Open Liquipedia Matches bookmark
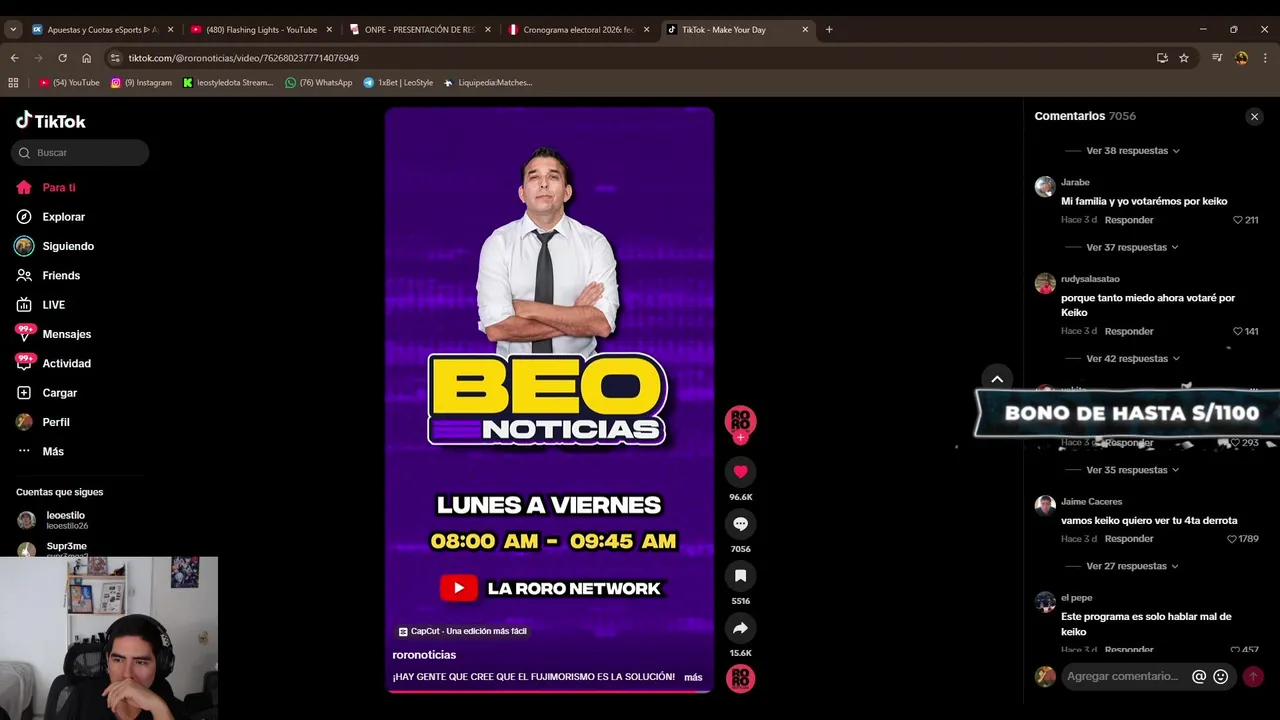Screen dimensions: 1280x720 pyautogui.click(x=488, y=83)
